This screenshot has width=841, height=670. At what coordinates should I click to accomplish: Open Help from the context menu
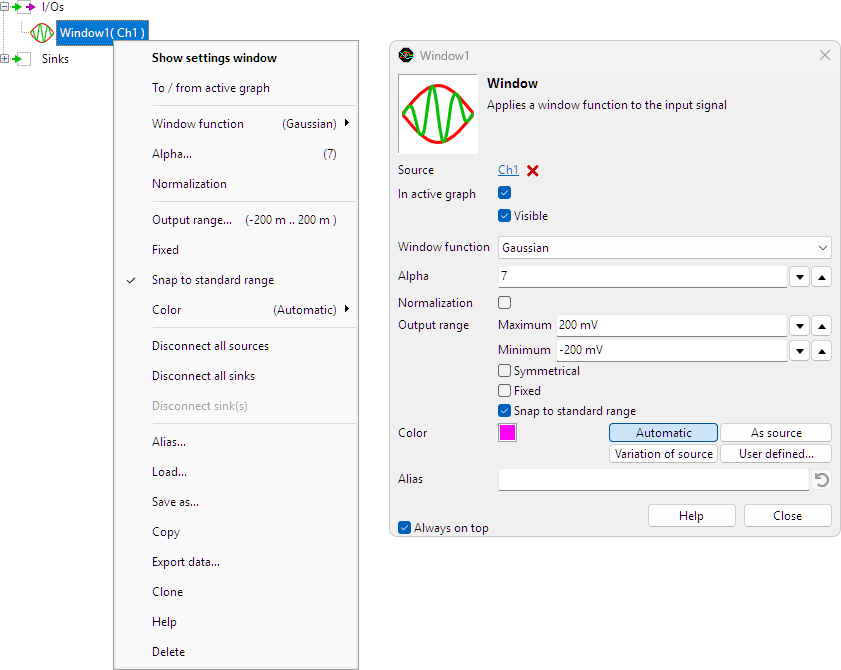236,622
